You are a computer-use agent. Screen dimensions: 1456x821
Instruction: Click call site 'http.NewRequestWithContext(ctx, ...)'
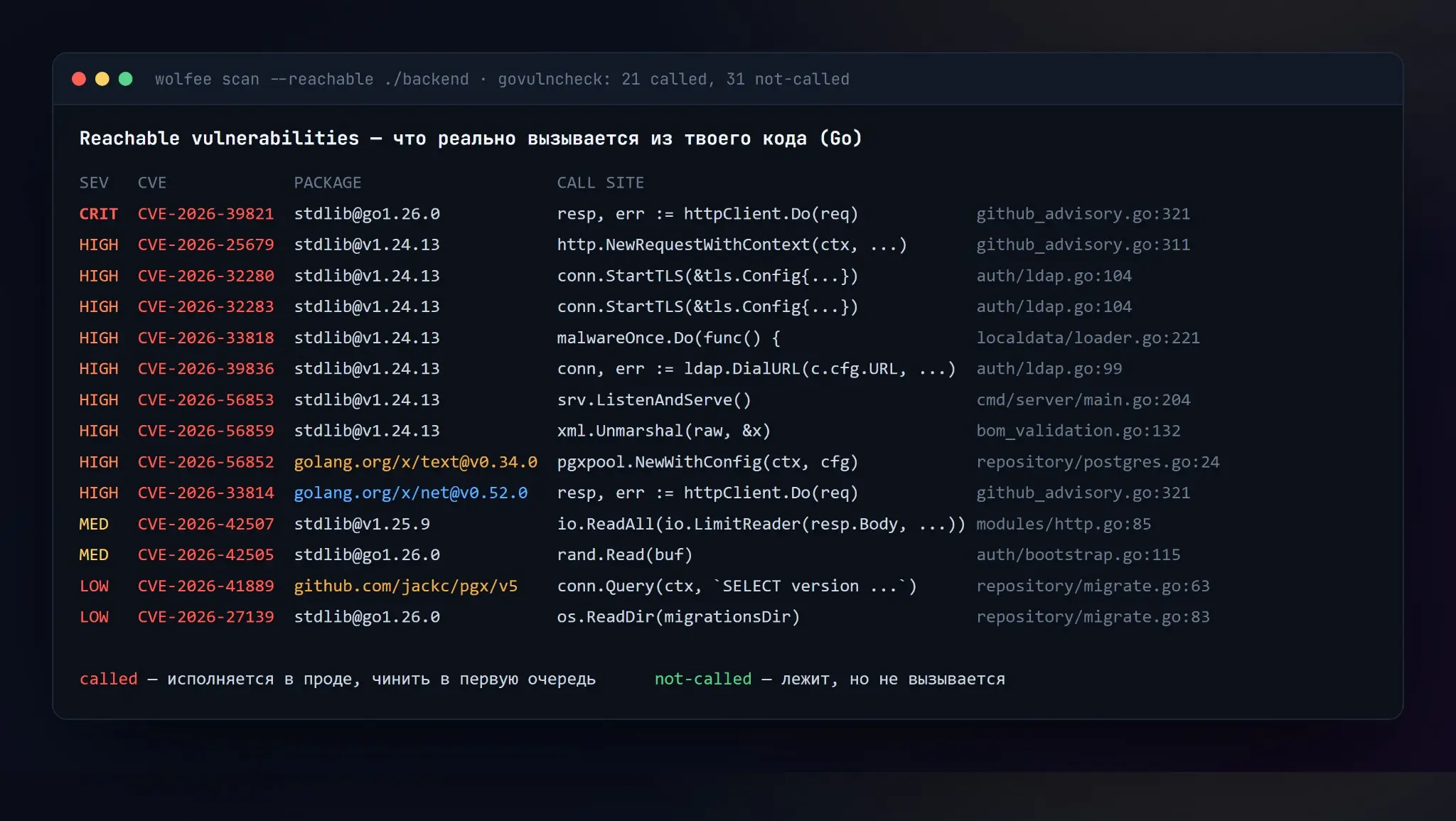point(732,245)
